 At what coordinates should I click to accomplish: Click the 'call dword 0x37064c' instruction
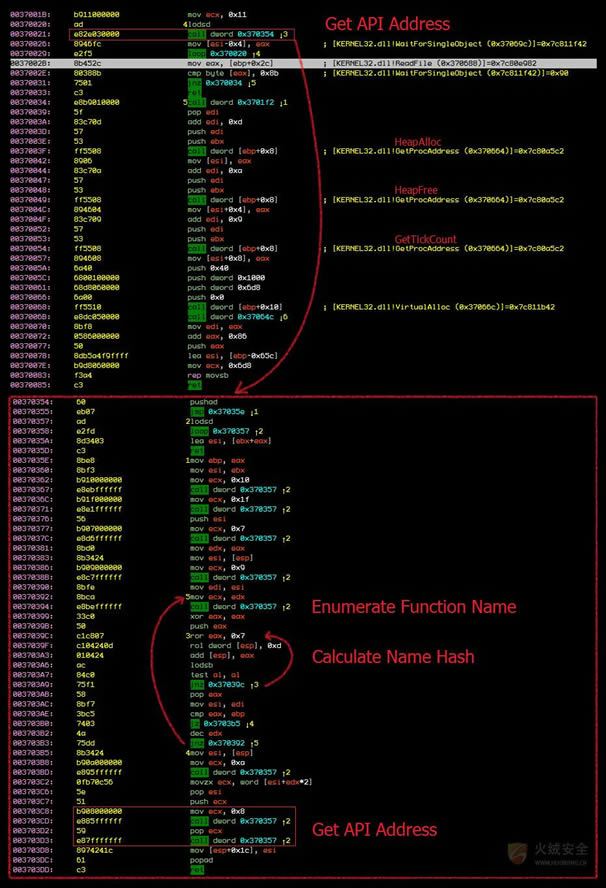click(236, 316)
